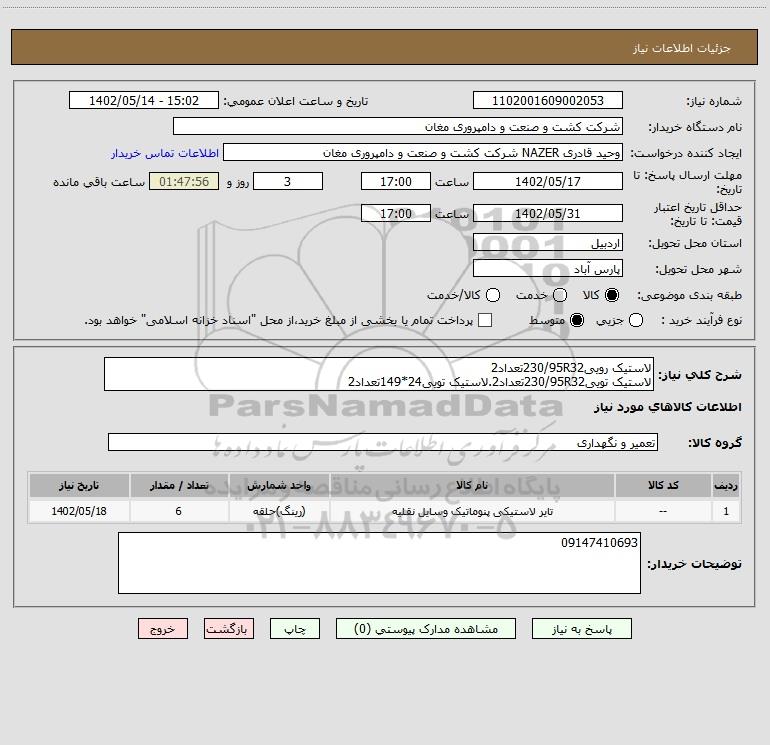770x745 pixels.
Task: Select the کالا radio button
Action: [x=612, y=295]
